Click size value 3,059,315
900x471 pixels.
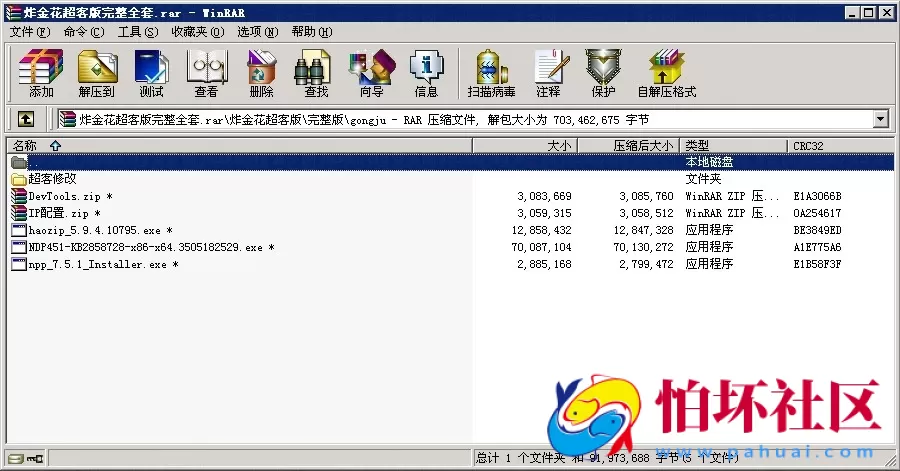[544, 213]
